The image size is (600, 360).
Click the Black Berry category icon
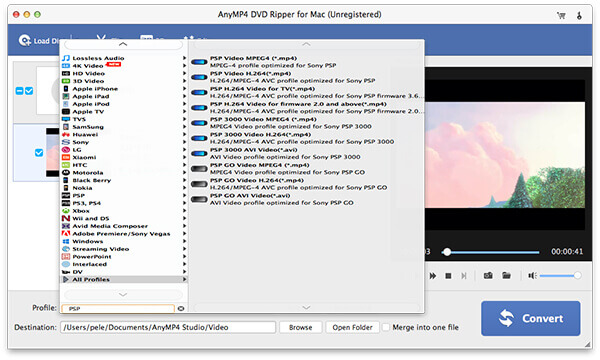tap(66, 181)
